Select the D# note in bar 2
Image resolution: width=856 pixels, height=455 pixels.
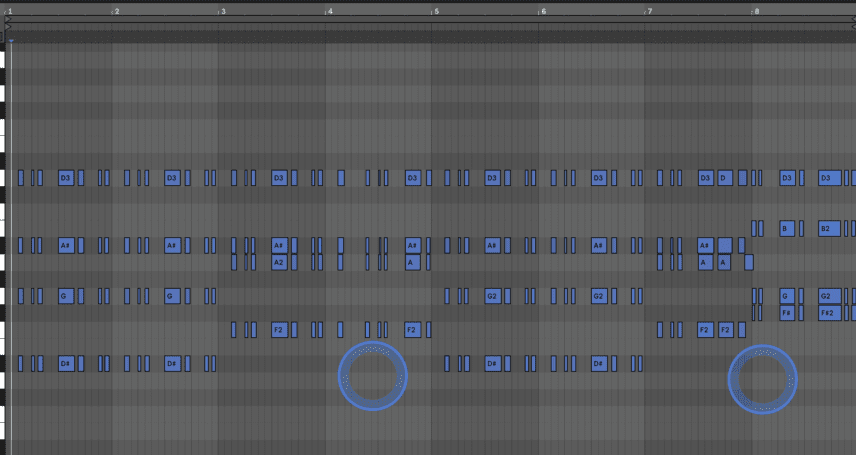[173, 363]
